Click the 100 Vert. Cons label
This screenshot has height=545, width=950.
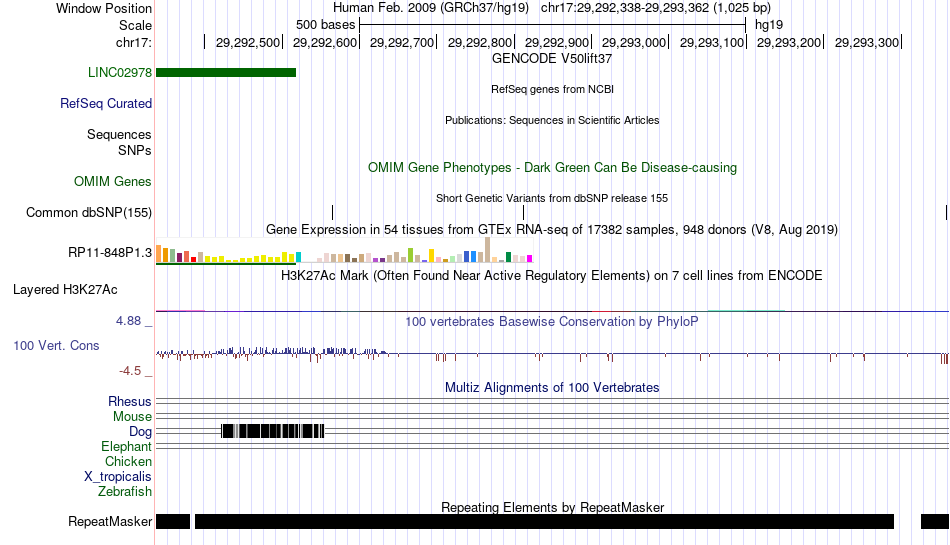(x=56, y=346)
